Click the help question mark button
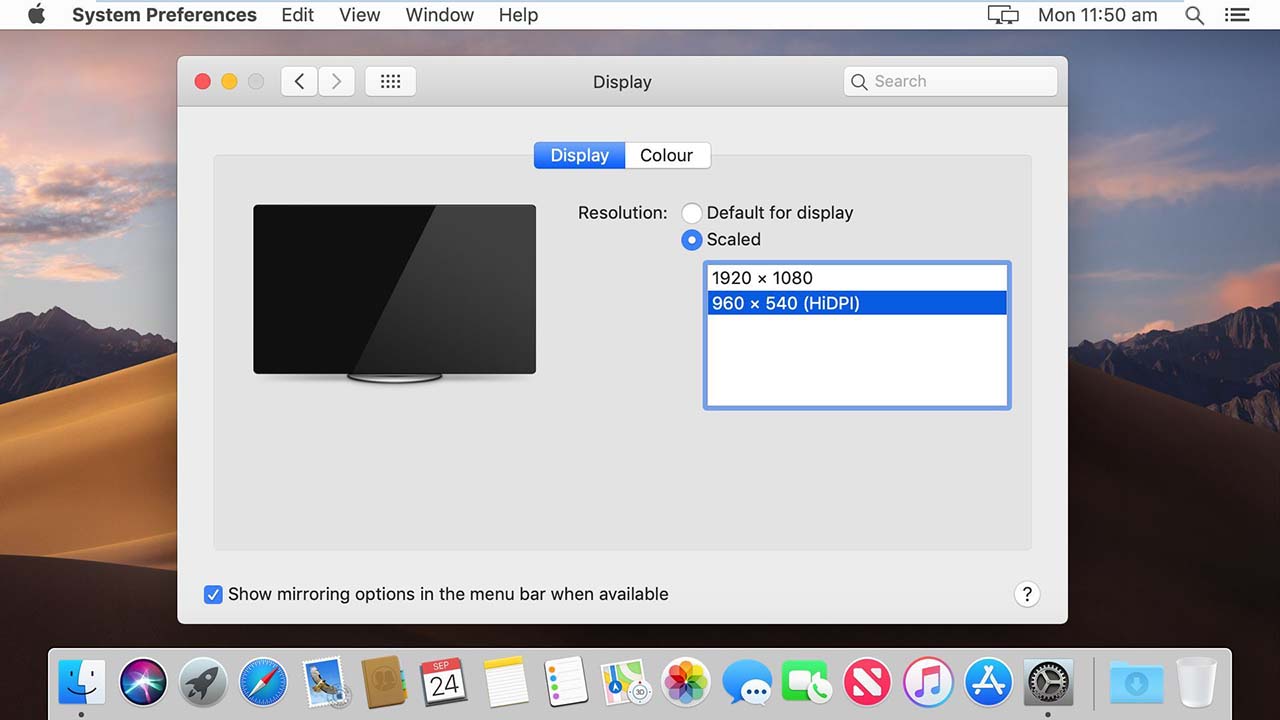Image resolution: width=1280 pixels, height=720 pixels. click(1026, 594)
